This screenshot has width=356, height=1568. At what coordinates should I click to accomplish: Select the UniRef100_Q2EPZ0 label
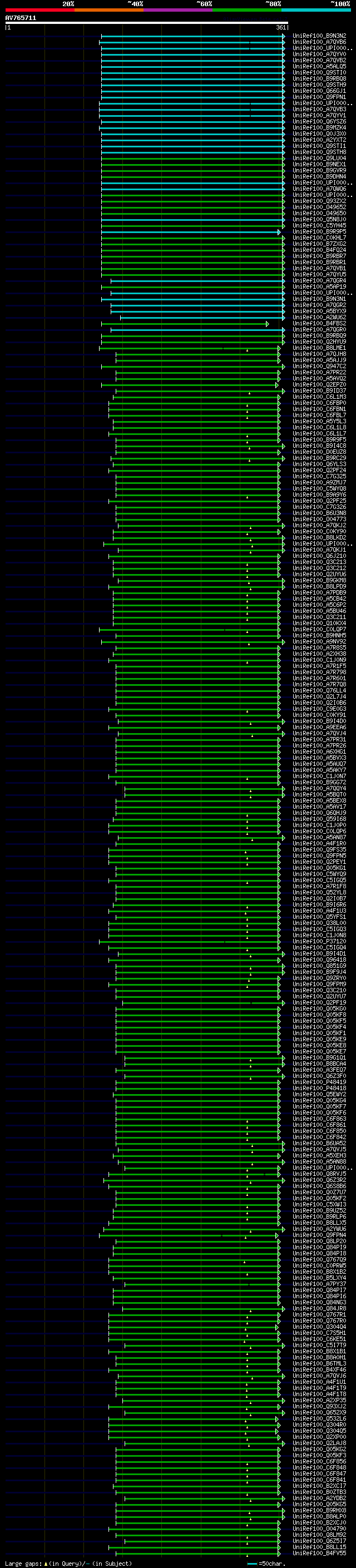click(319, 385)
